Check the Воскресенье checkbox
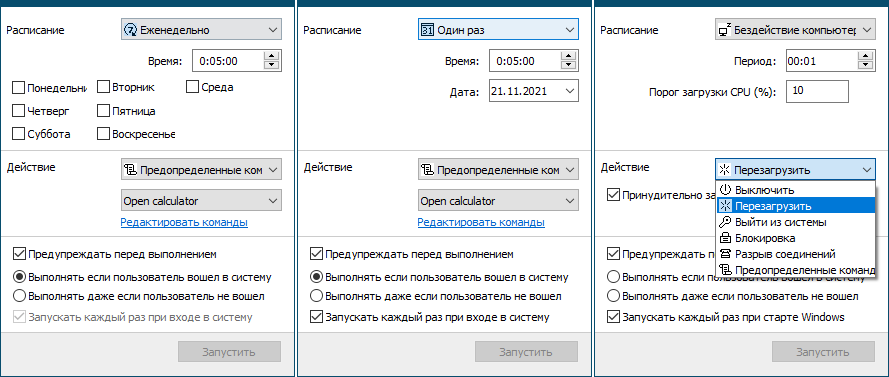This screenshot has height=377, width=889. click(103, 134)
